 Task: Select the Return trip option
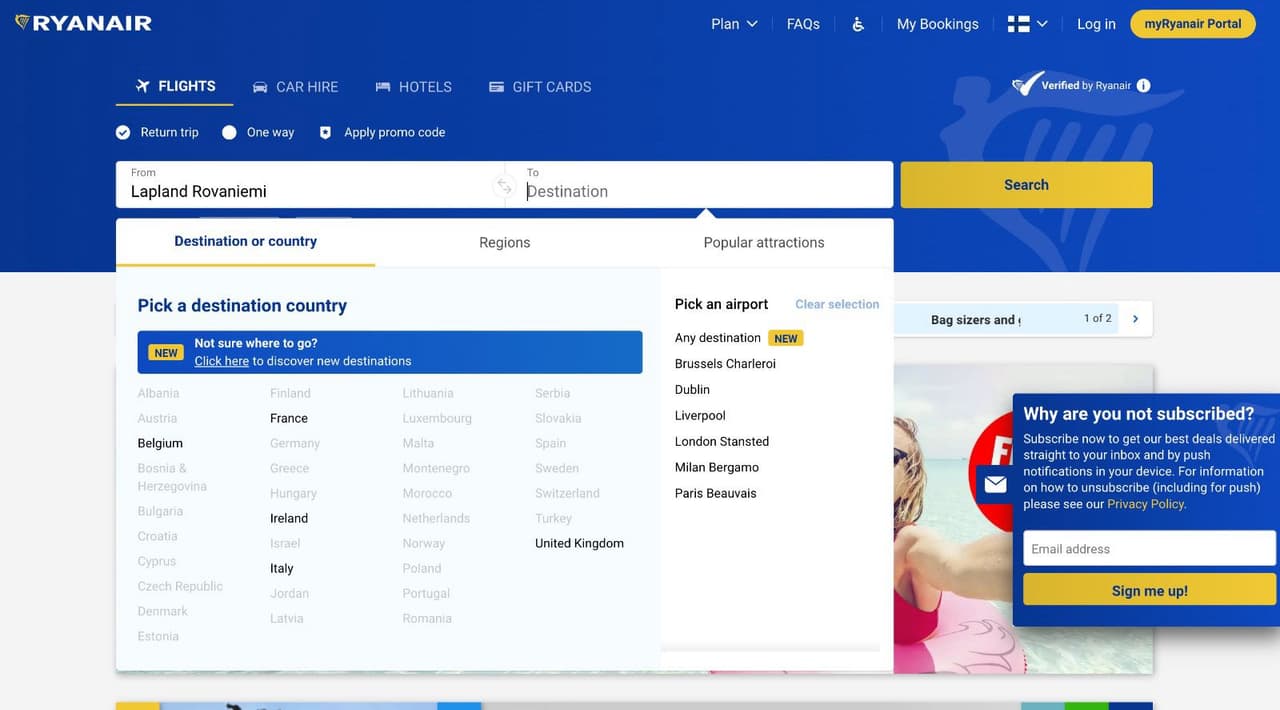click(x=123, y=132)
